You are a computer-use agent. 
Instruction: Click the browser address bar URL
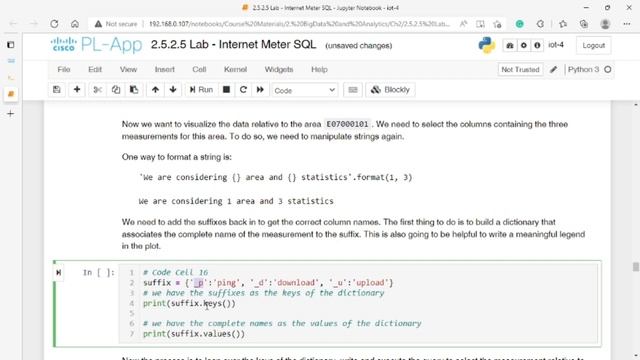point(299,24)
